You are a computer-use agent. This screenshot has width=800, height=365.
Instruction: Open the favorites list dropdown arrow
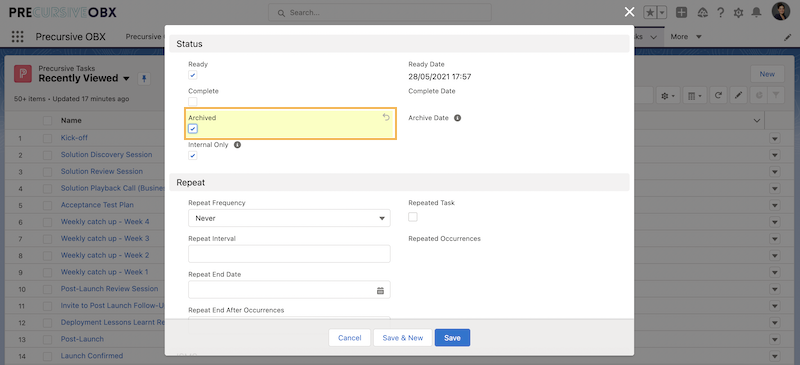coord(662,13)
